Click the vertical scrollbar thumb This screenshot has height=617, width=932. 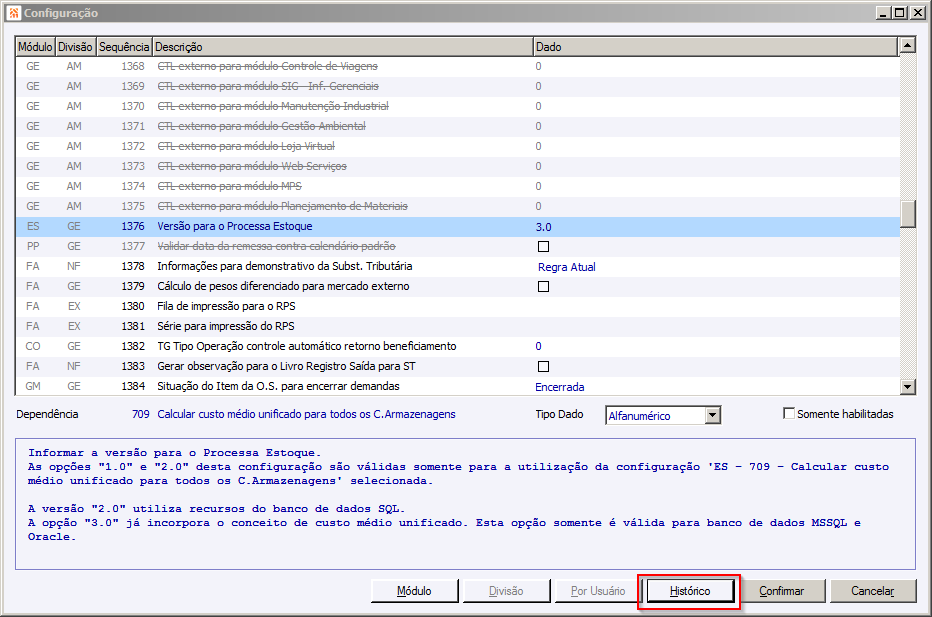(x=907, y=214)
